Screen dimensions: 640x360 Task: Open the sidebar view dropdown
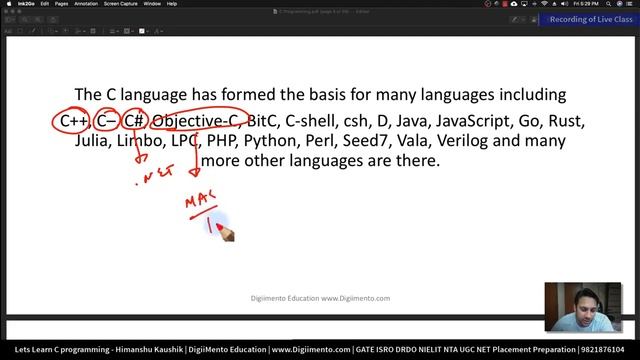click(10, 20)
